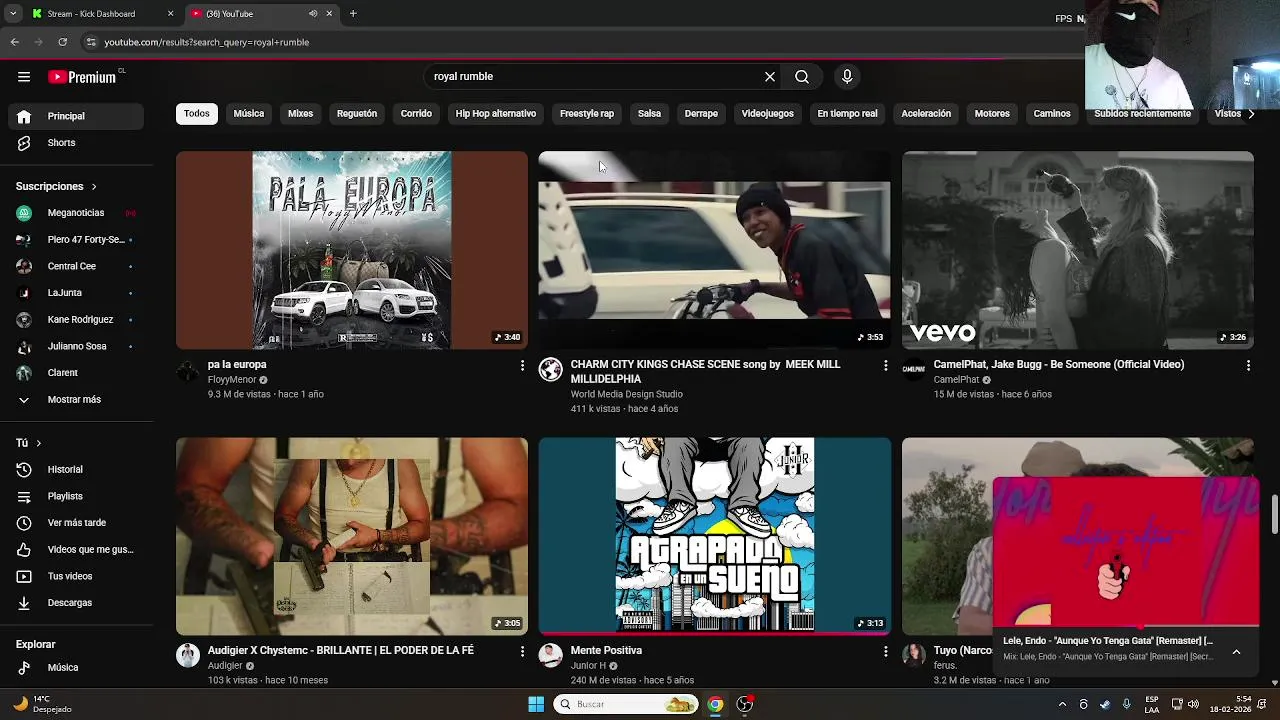This screenshot has height=720, width=1280.
Task: Open Descargas in the sidebar
Action: click(77, 603)
